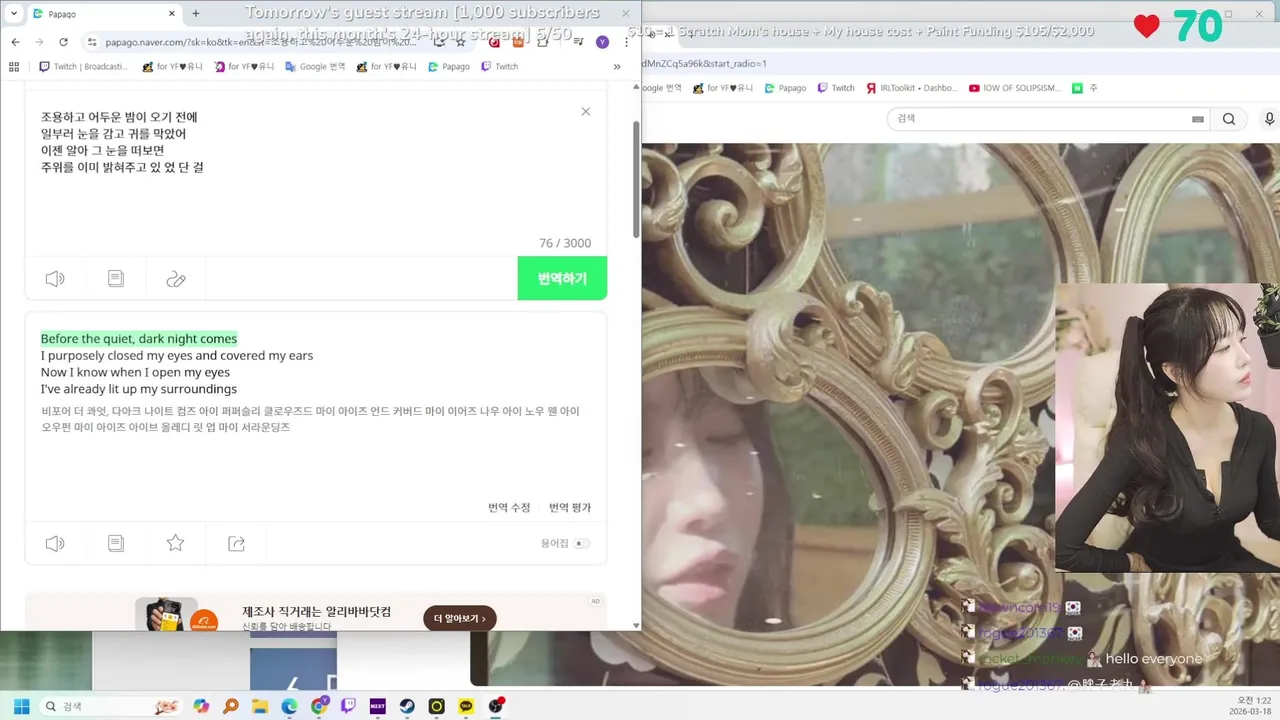Image resolution: width=1280 pixels, height=720 pixels.
Task: Click the 더 알아보기 ad button
Action: click(459, 618)
